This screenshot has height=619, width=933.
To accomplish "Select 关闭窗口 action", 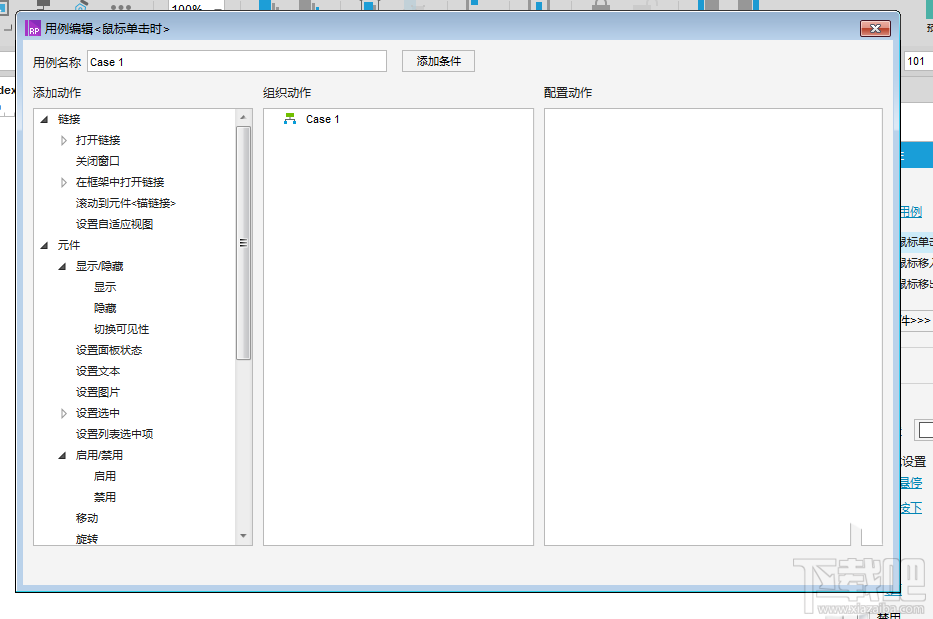I will tap(98, 161).
